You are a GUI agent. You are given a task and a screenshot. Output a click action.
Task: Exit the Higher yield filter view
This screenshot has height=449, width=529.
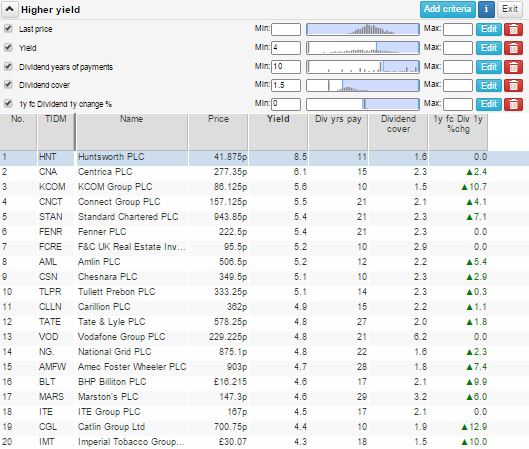(509, 9)
